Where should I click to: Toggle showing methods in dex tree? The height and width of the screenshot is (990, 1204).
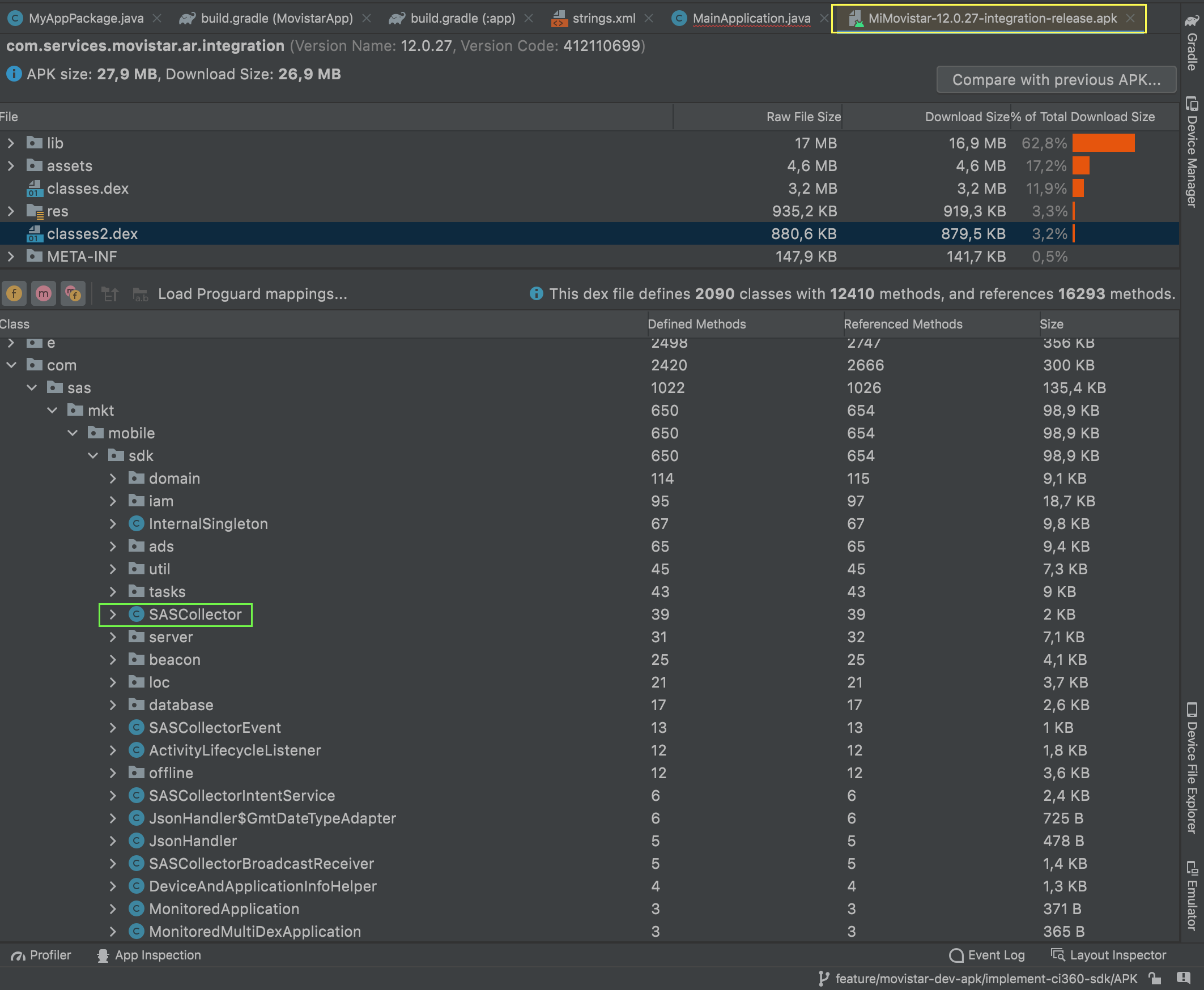click(44, 293)
